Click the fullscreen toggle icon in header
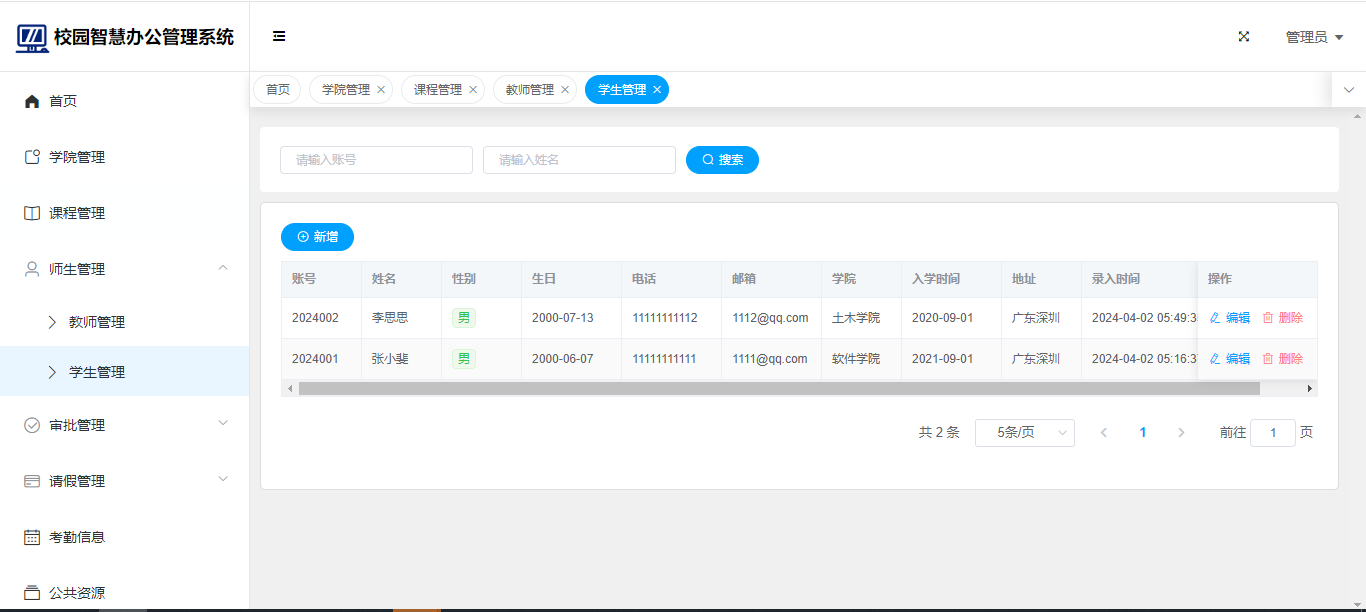 coord(1244,37)
